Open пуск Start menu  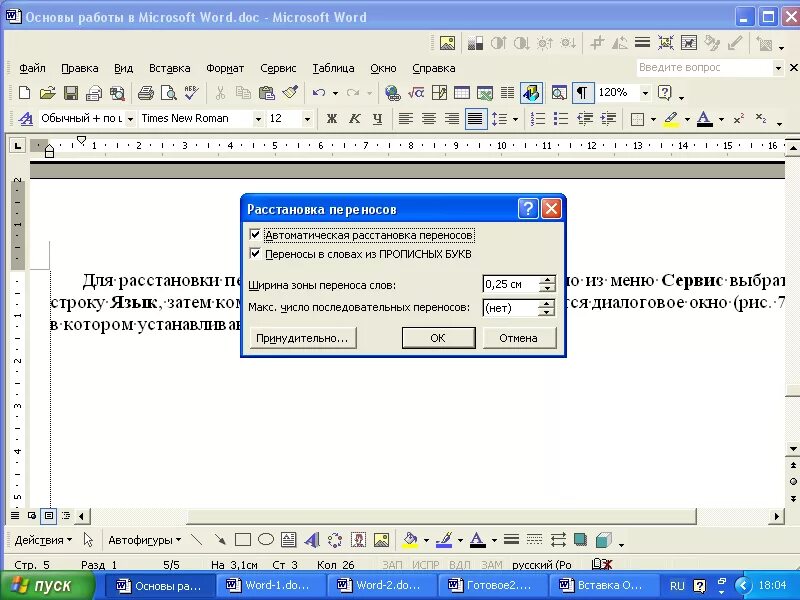pyautogui.click(x=48, y=585)
